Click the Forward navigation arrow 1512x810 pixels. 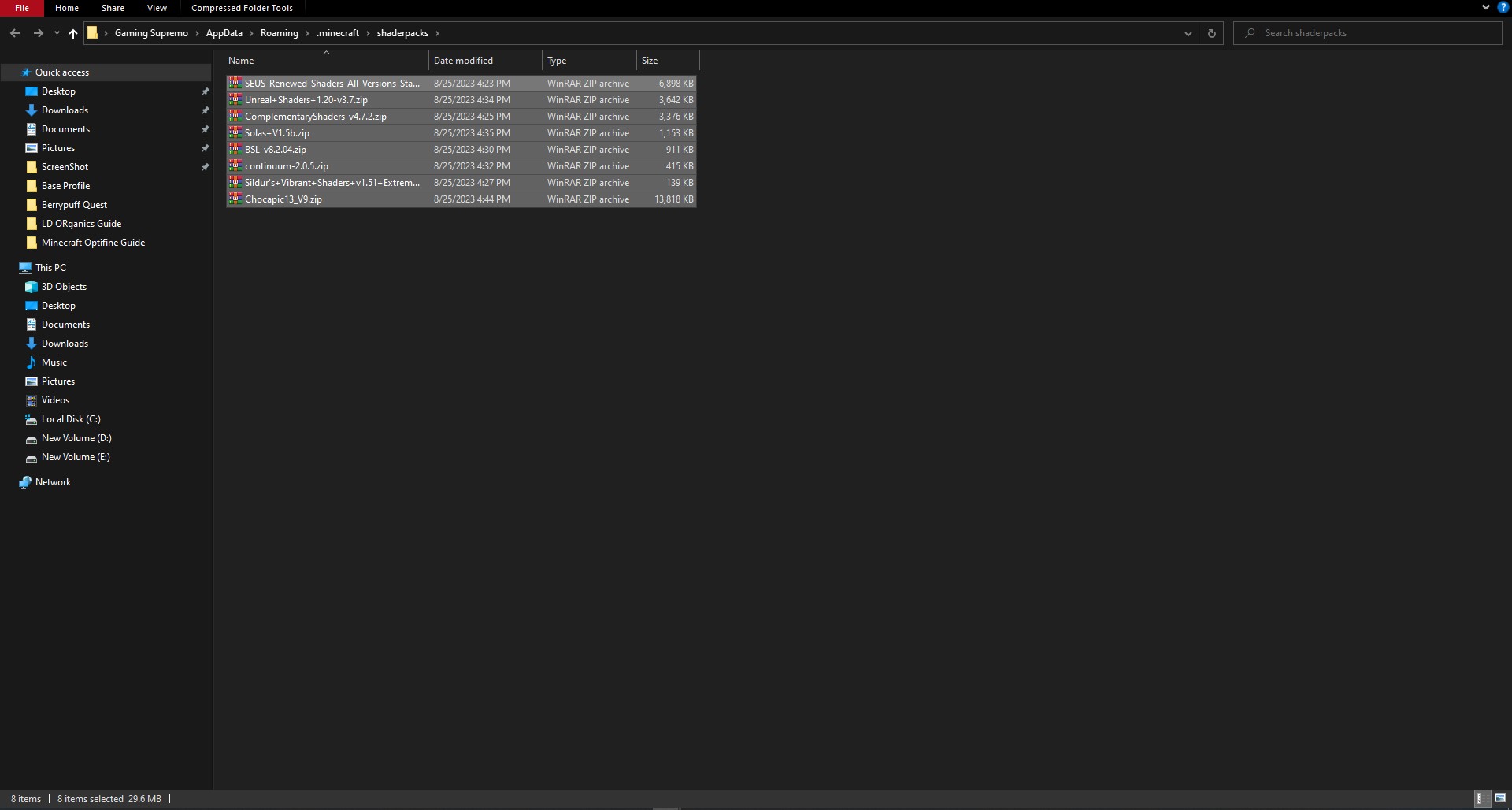pos(38,33)
